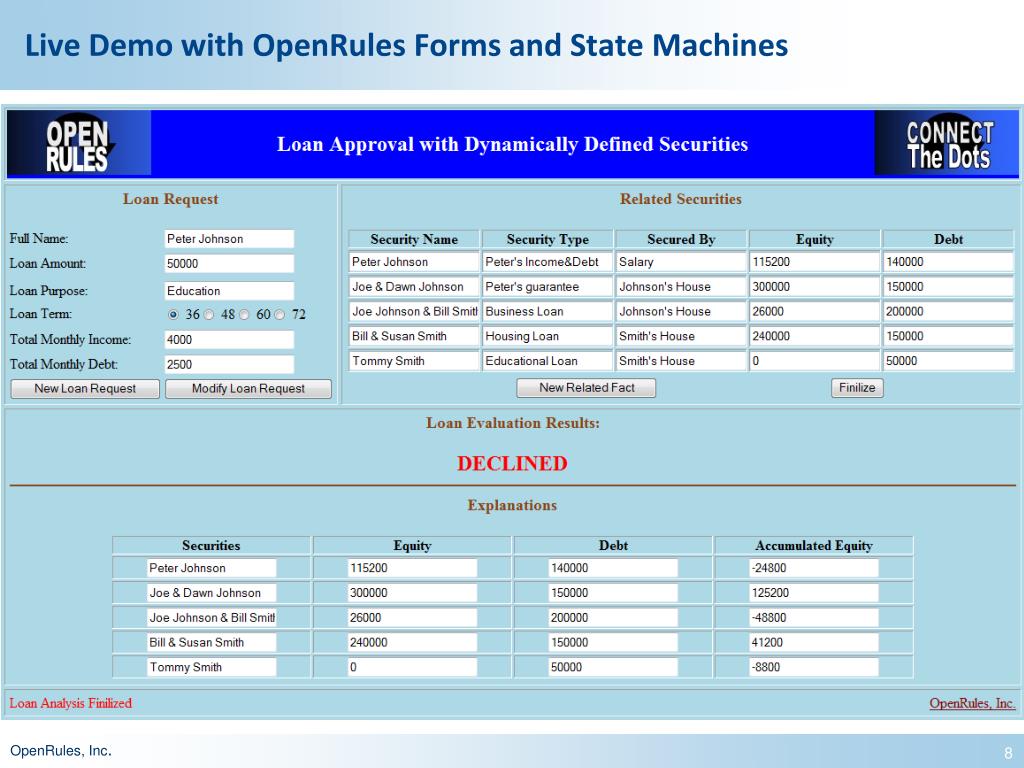Click Accumulated Equity value -24800
Image resolution: width=1024 pixels, height=768 pixels.
pos(813,568)
